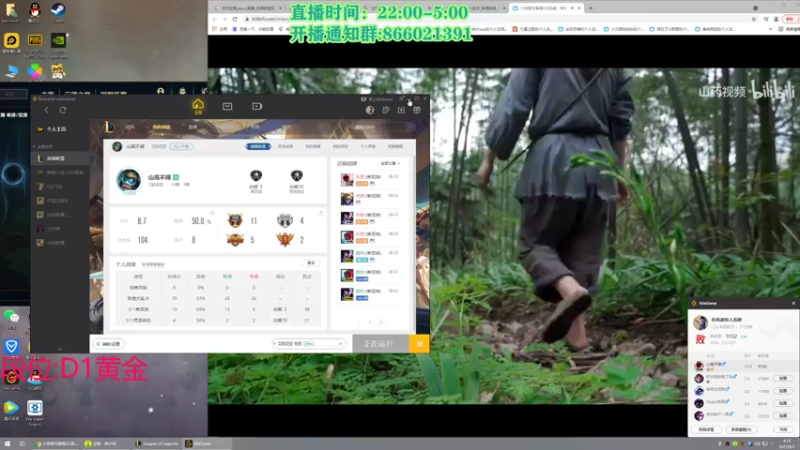Open the colorful pinwheel desktop icon
This screenshot has height=450, width=800.
tap(35, 71)
